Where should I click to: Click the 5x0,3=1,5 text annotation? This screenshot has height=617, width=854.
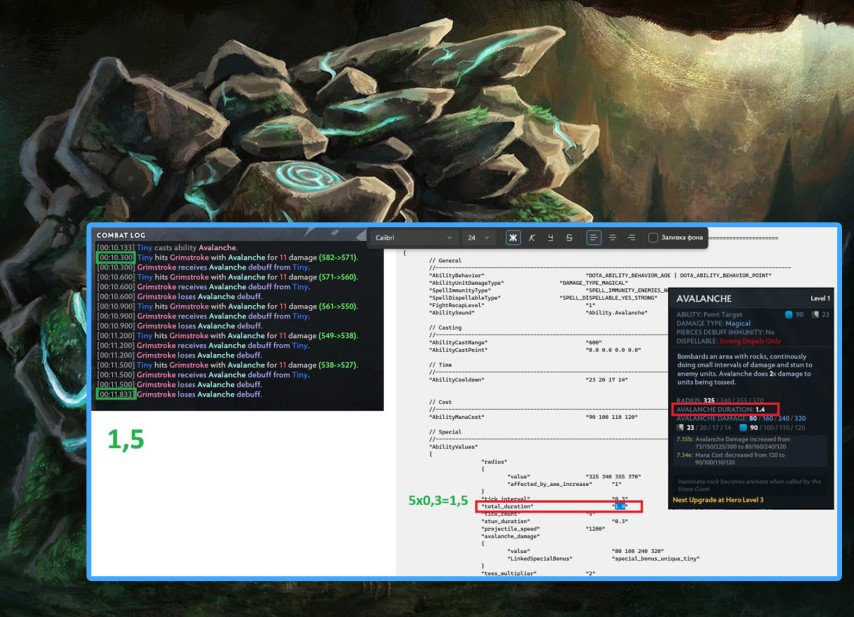point(437,499)
